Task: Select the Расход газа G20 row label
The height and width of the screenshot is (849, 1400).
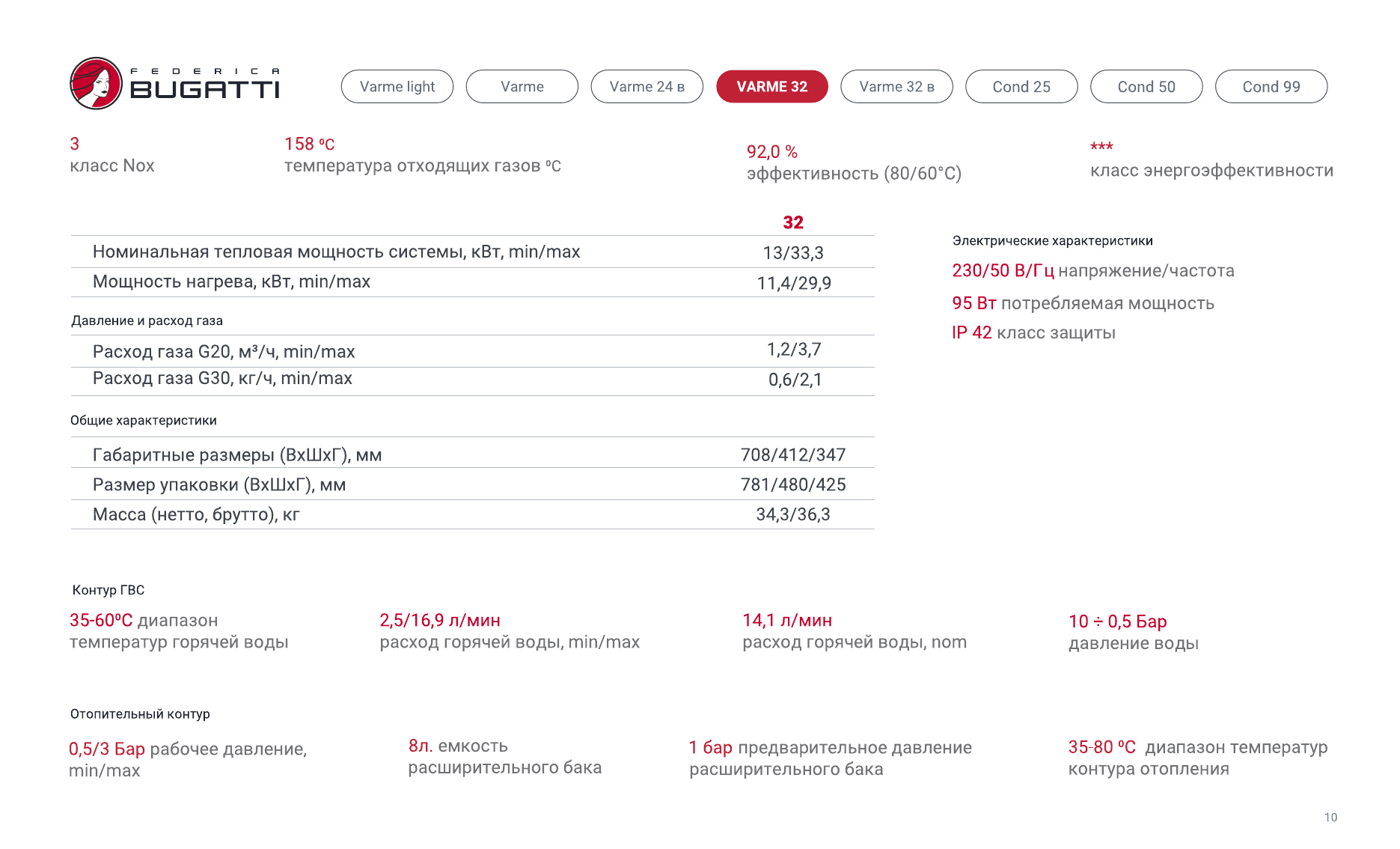Action: (224, 352)
